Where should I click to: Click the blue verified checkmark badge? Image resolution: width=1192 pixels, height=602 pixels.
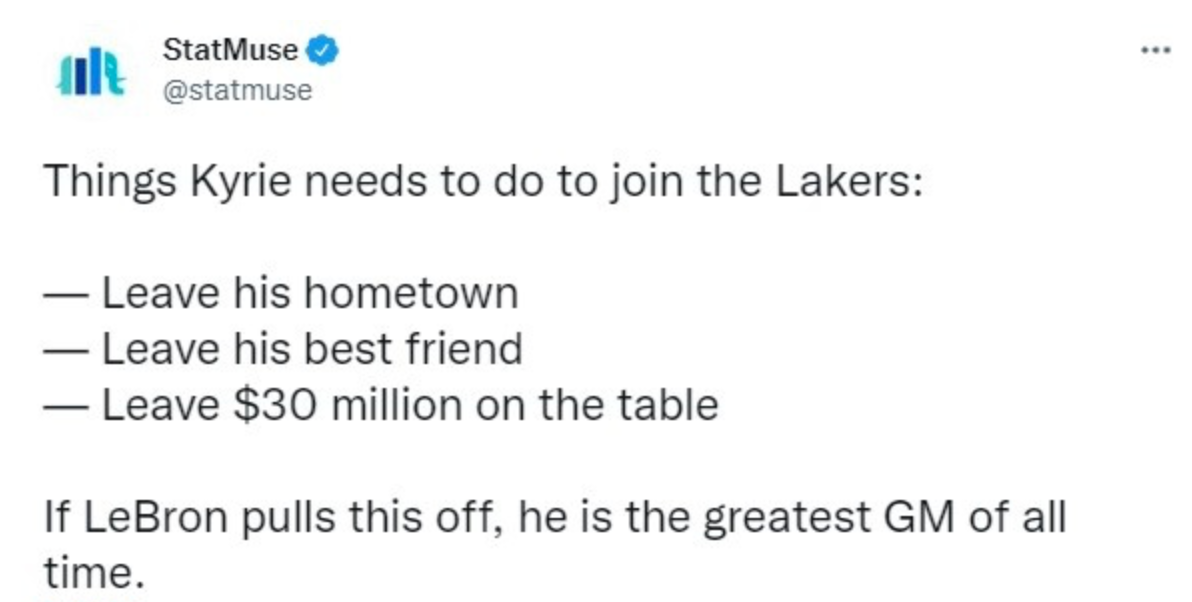[x=322, y=51]
